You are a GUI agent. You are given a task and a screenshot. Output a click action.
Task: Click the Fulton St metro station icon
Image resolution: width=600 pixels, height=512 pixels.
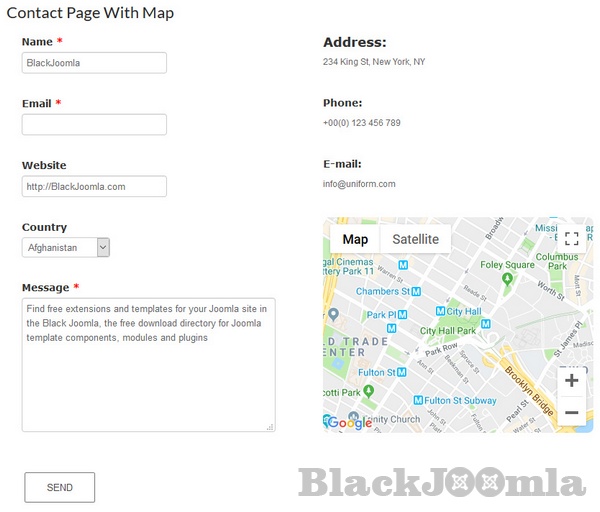(x=401, y=372)
